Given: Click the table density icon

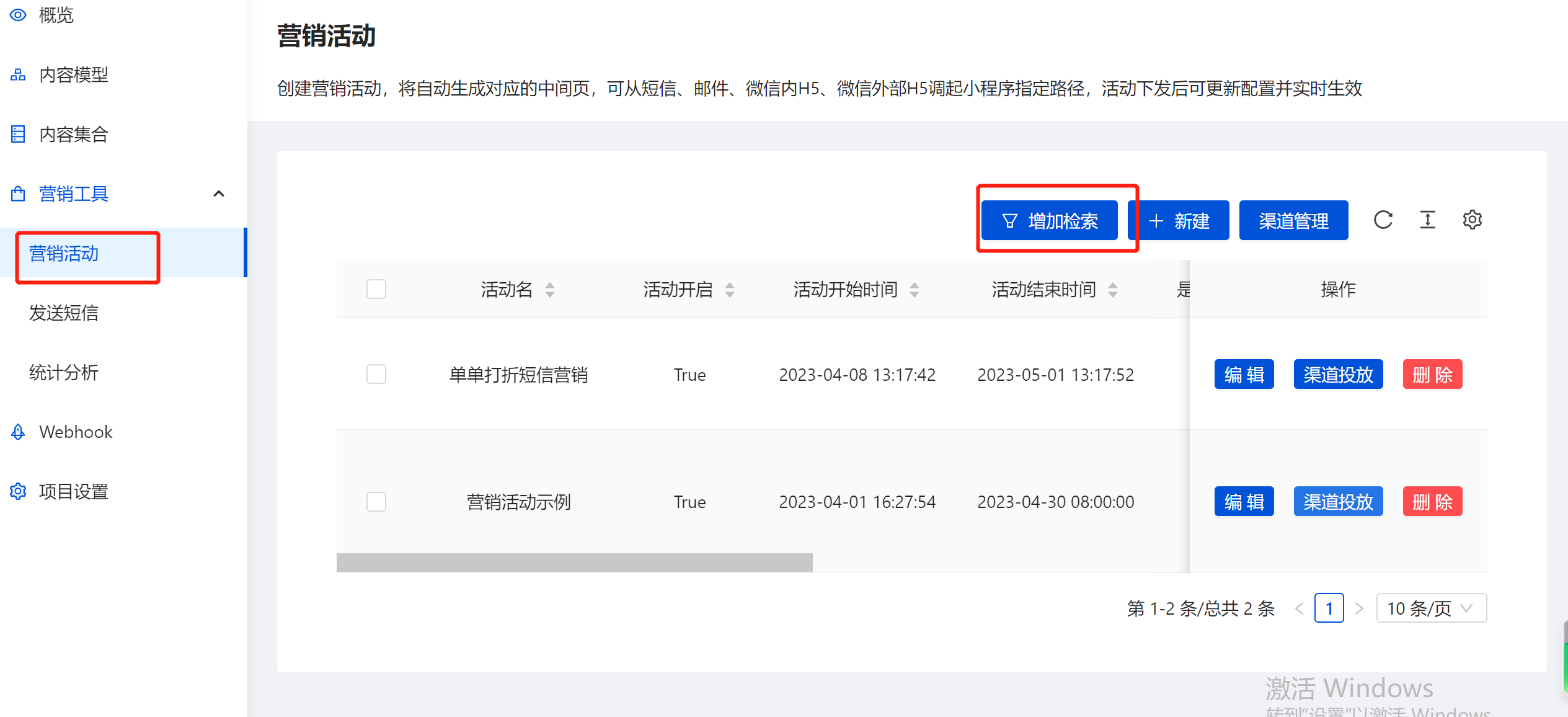Looking at the screenshot, I should coord(1427,220).
